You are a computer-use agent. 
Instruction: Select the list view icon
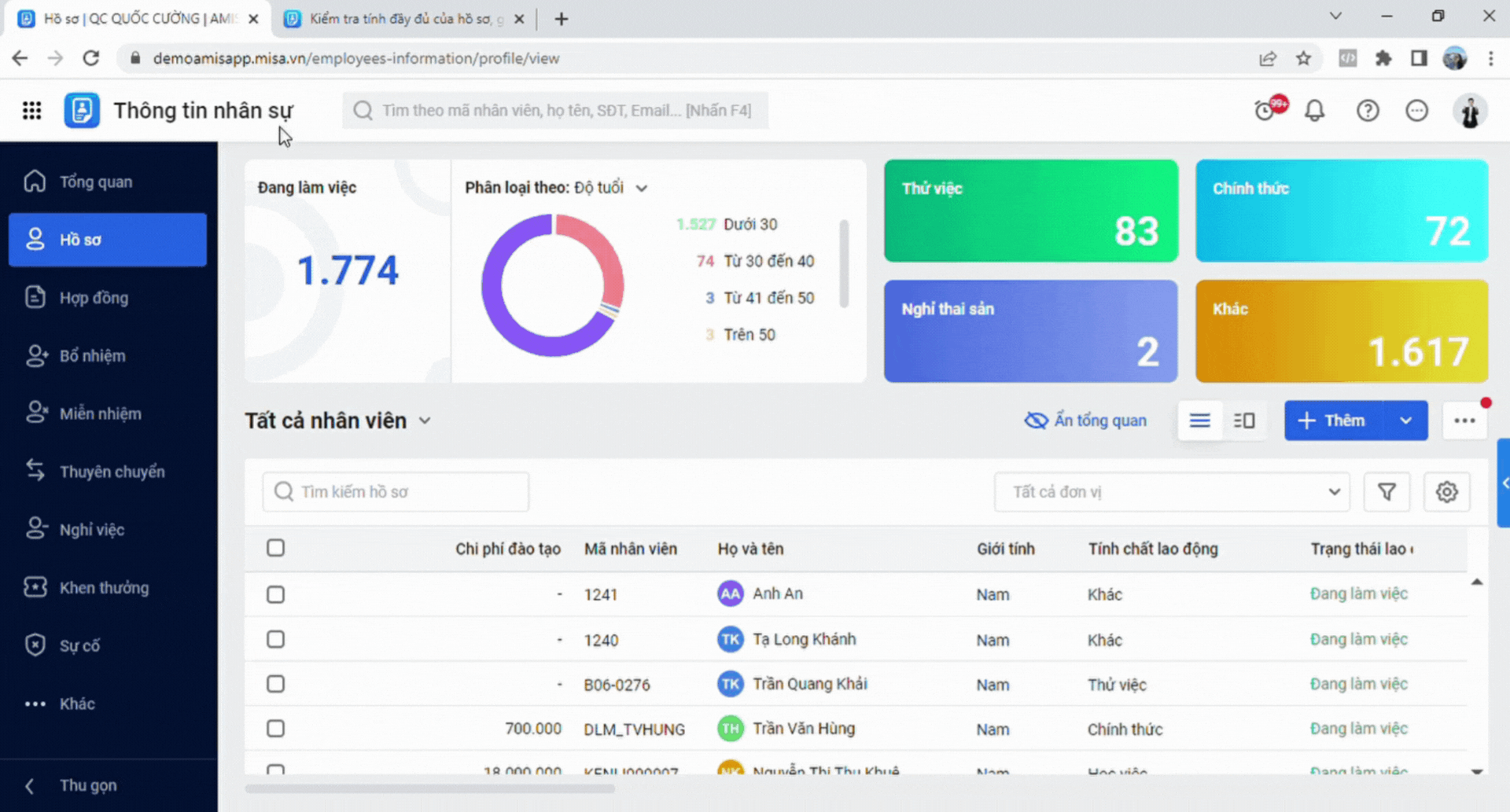click(x=1199, y=421)
